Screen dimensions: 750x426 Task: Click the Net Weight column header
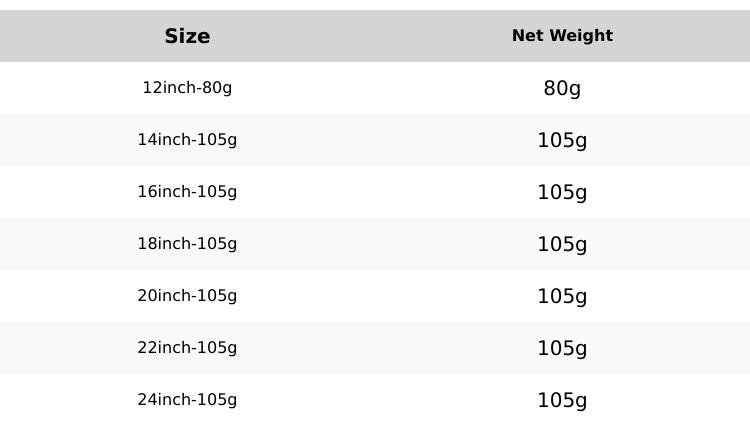tap(562, 36)
